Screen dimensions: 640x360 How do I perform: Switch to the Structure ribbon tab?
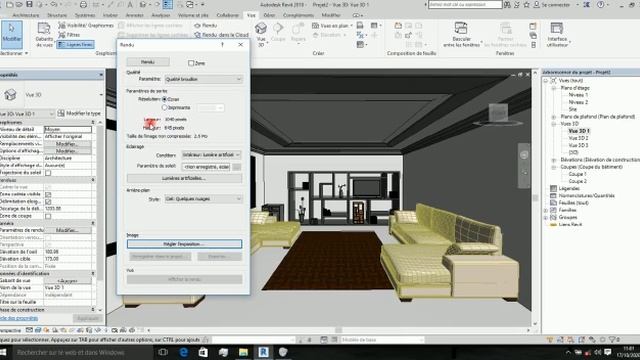[57, 15]
